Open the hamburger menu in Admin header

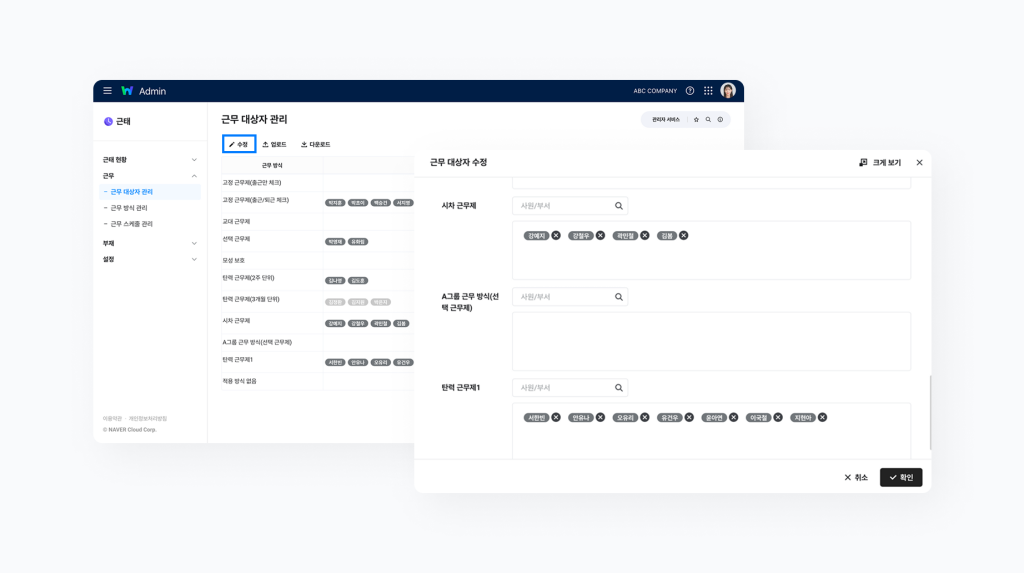point(107,91)
